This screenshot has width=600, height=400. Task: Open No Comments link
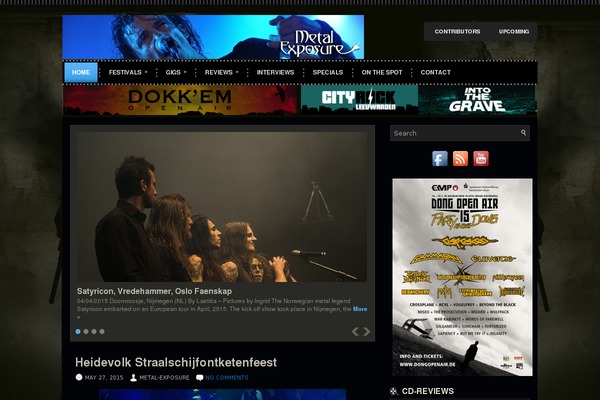pyautogui.click(x=227, y=378)
